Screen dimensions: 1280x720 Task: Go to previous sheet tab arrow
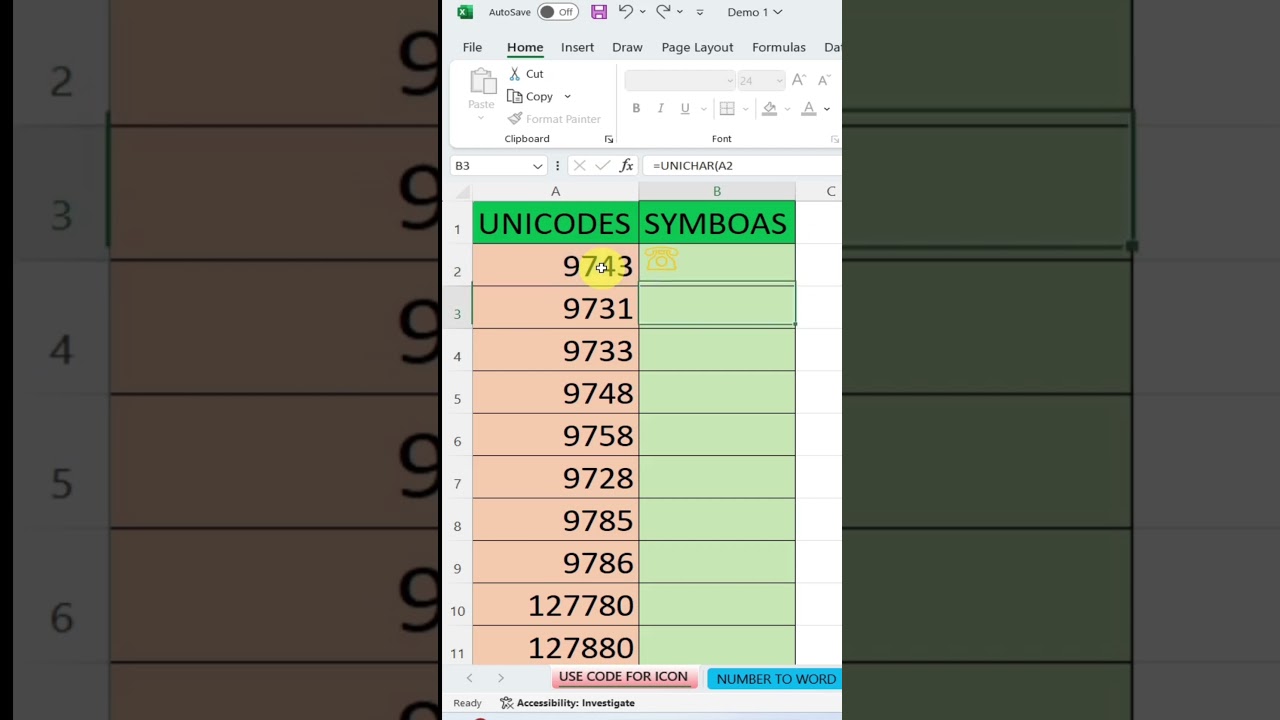469,678
